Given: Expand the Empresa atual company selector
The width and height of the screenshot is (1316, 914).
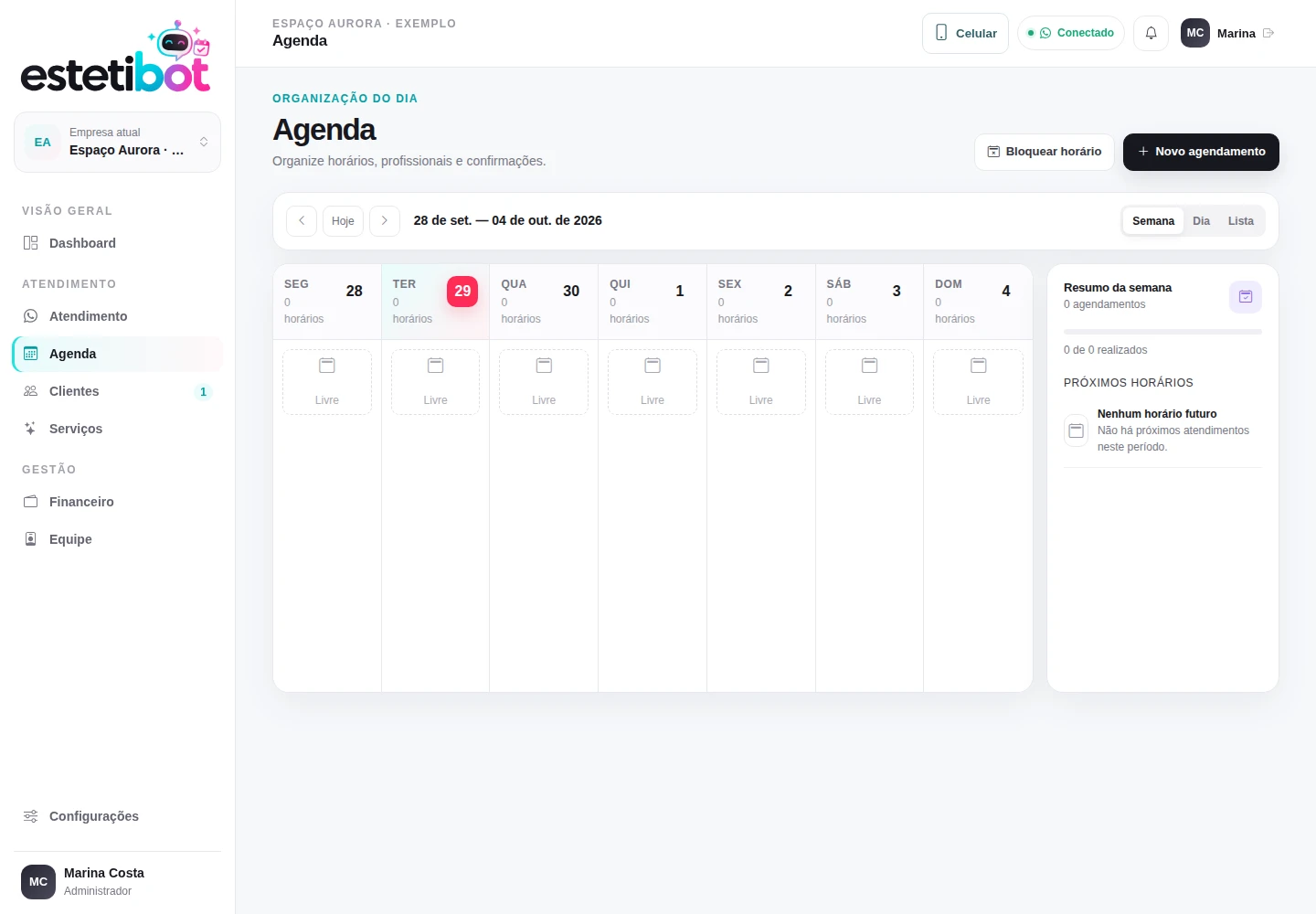Looking at the screenshot, I should click(x=117, y=142).
